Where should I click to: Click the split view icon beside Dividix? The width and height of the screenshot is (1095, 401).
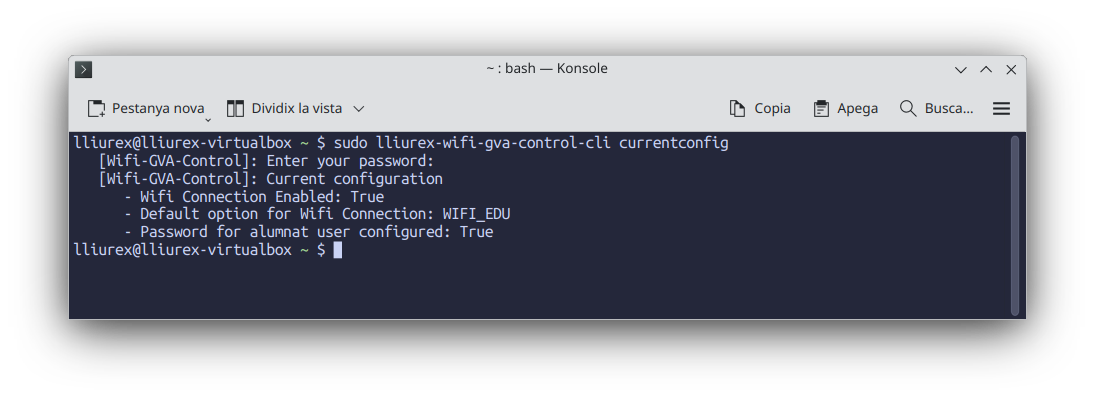click(x=236, y=108)
